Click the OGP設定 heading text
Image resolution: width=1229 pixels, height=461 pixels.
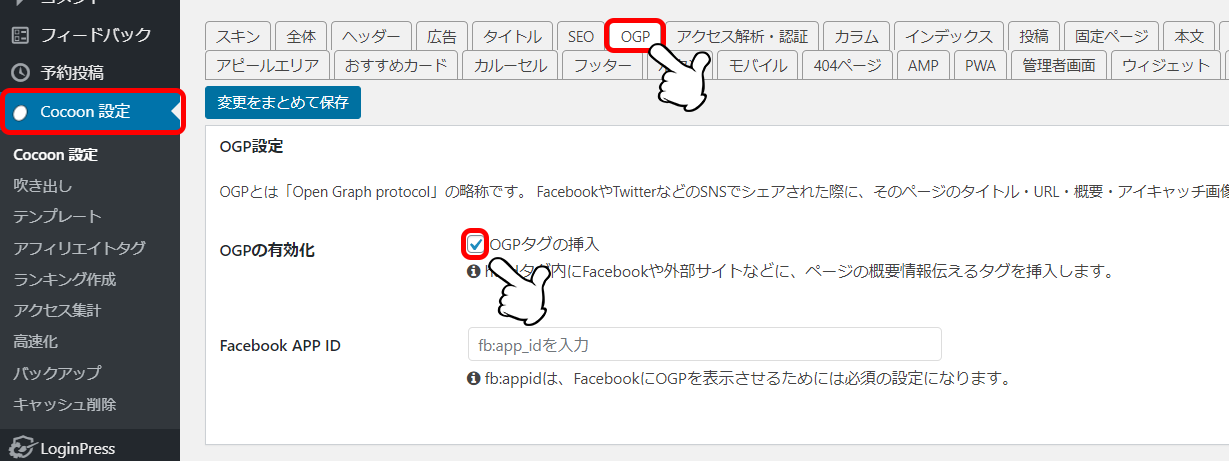tap(251, 147)
